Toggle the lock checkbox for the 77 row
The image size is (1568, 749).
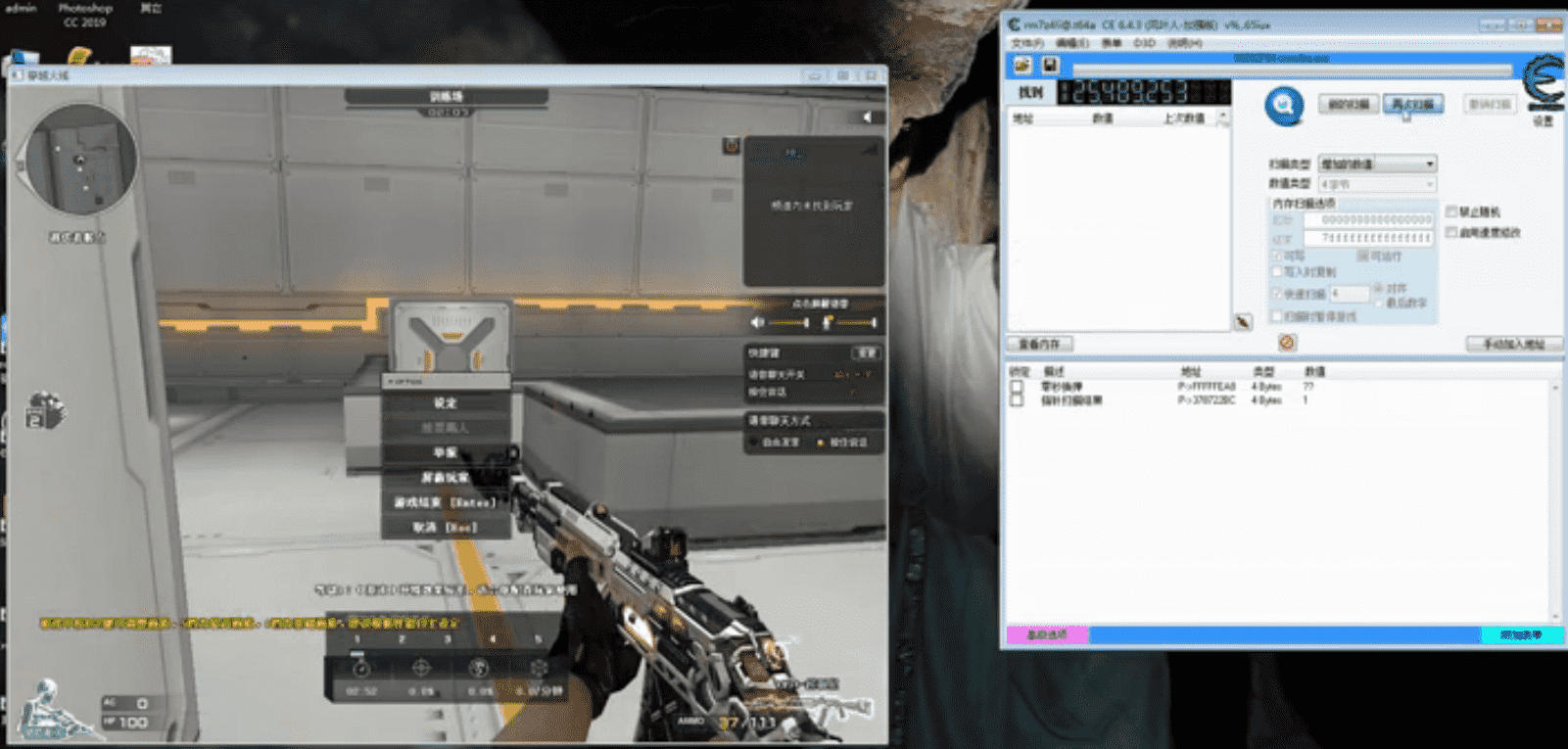click(x=1017, y=387)
